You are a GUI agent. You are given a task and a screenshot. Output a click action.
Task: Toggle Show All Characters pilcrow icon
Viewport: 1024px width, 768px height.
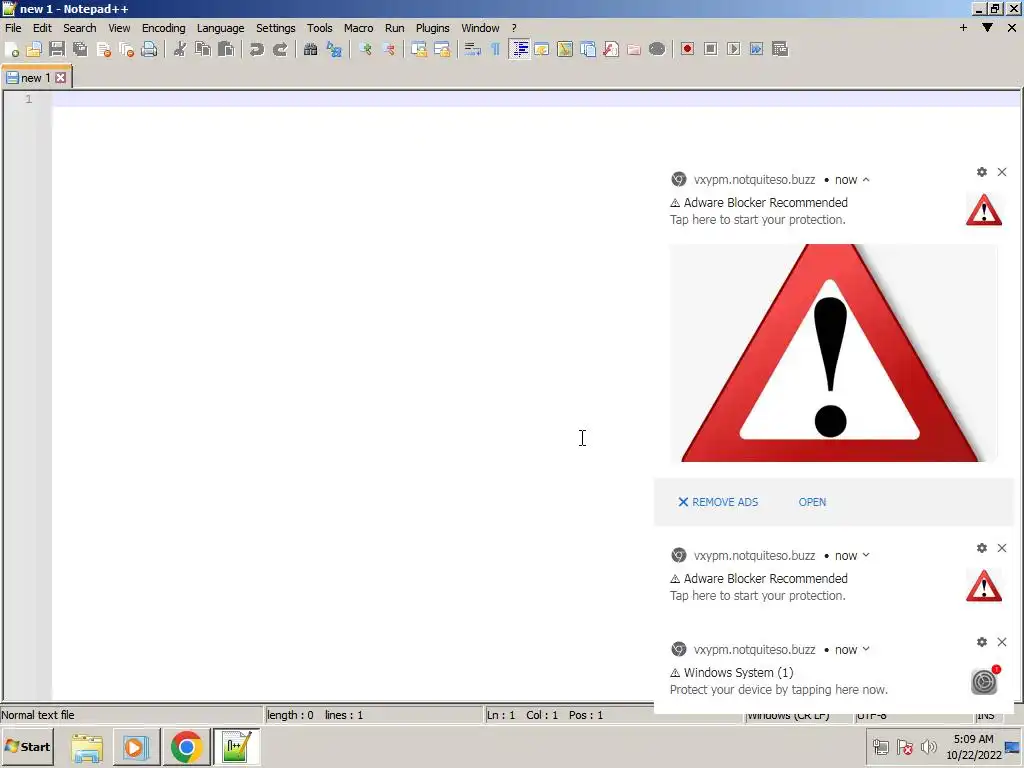496,50
